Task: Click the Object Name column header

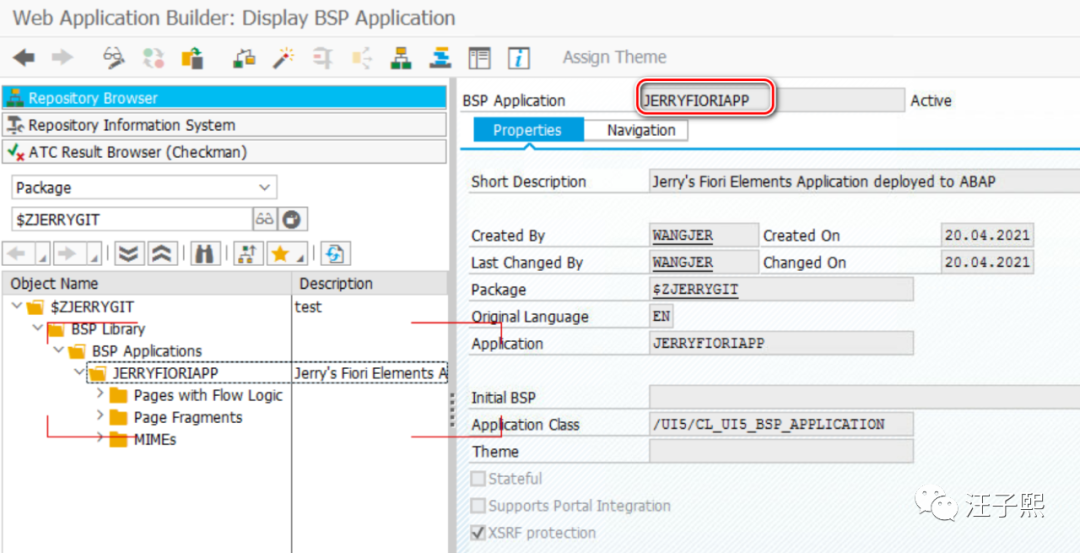Action: coord(147,284)
